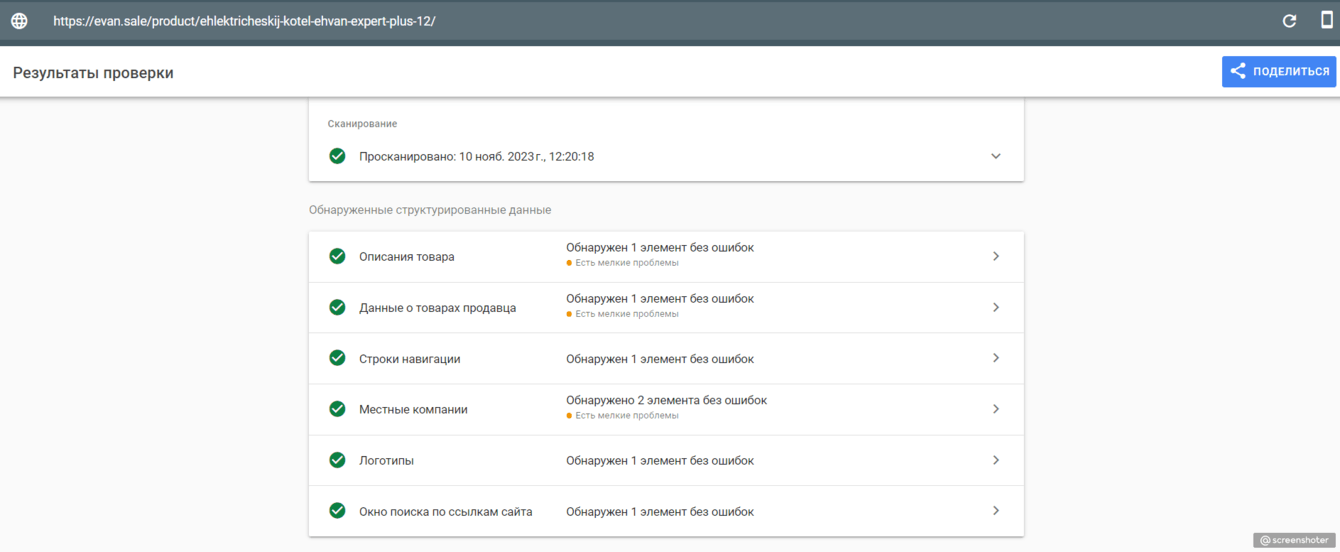Open Данные о товарах продавца arrow
The width and height of the screenshot is (1340, 552).
pos(995,307)
